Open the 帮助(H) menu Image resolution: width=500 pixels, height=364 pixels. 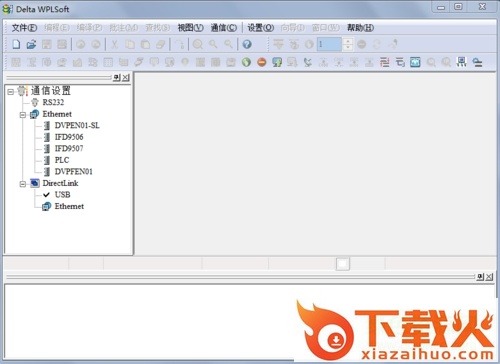point(360,28)
